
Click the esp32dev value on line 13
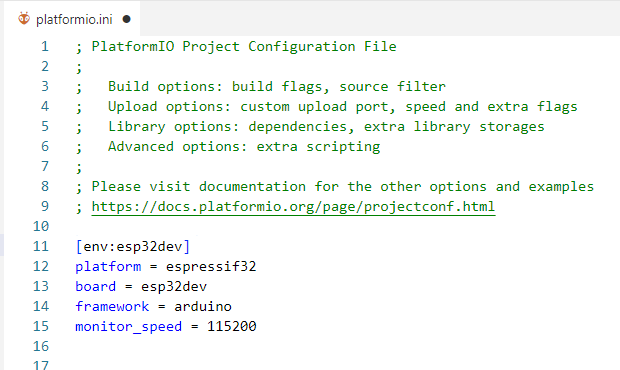(x=174, y=286)
